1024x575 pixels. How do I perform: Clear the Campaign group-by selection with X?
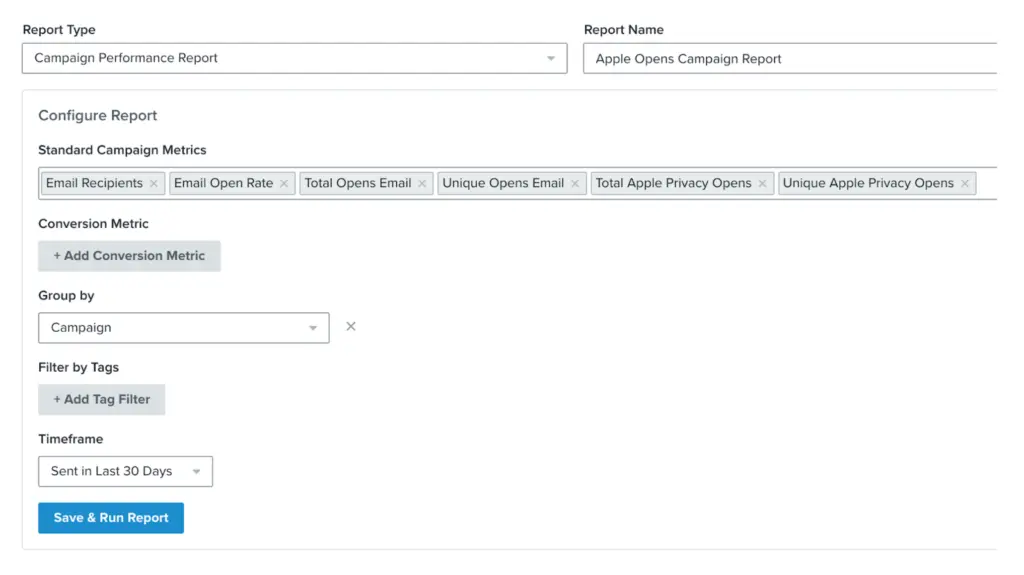(x=351, y=327)
